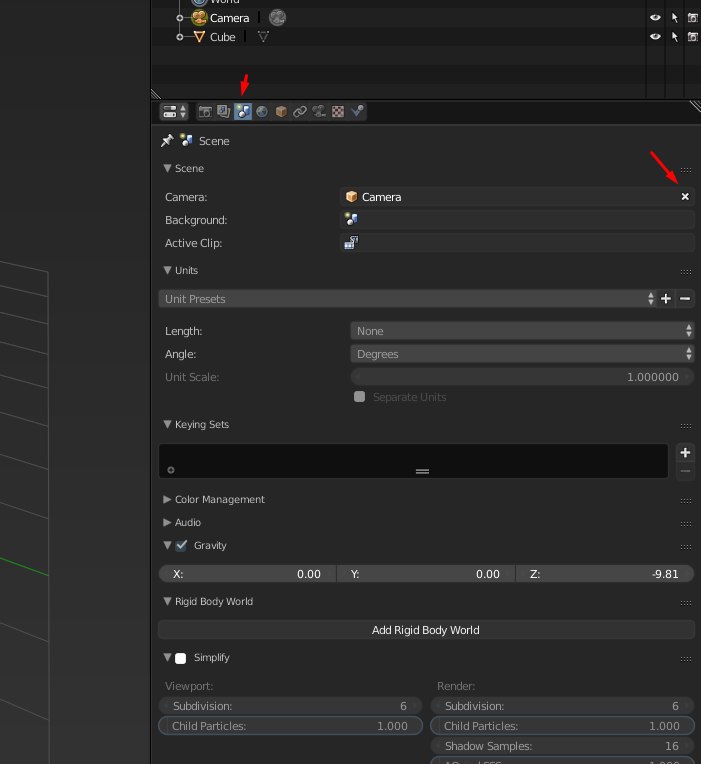Screen dimensions: 701x764
Task: Open the Unit Presets dropdown
Action: [x=407, y=299]
